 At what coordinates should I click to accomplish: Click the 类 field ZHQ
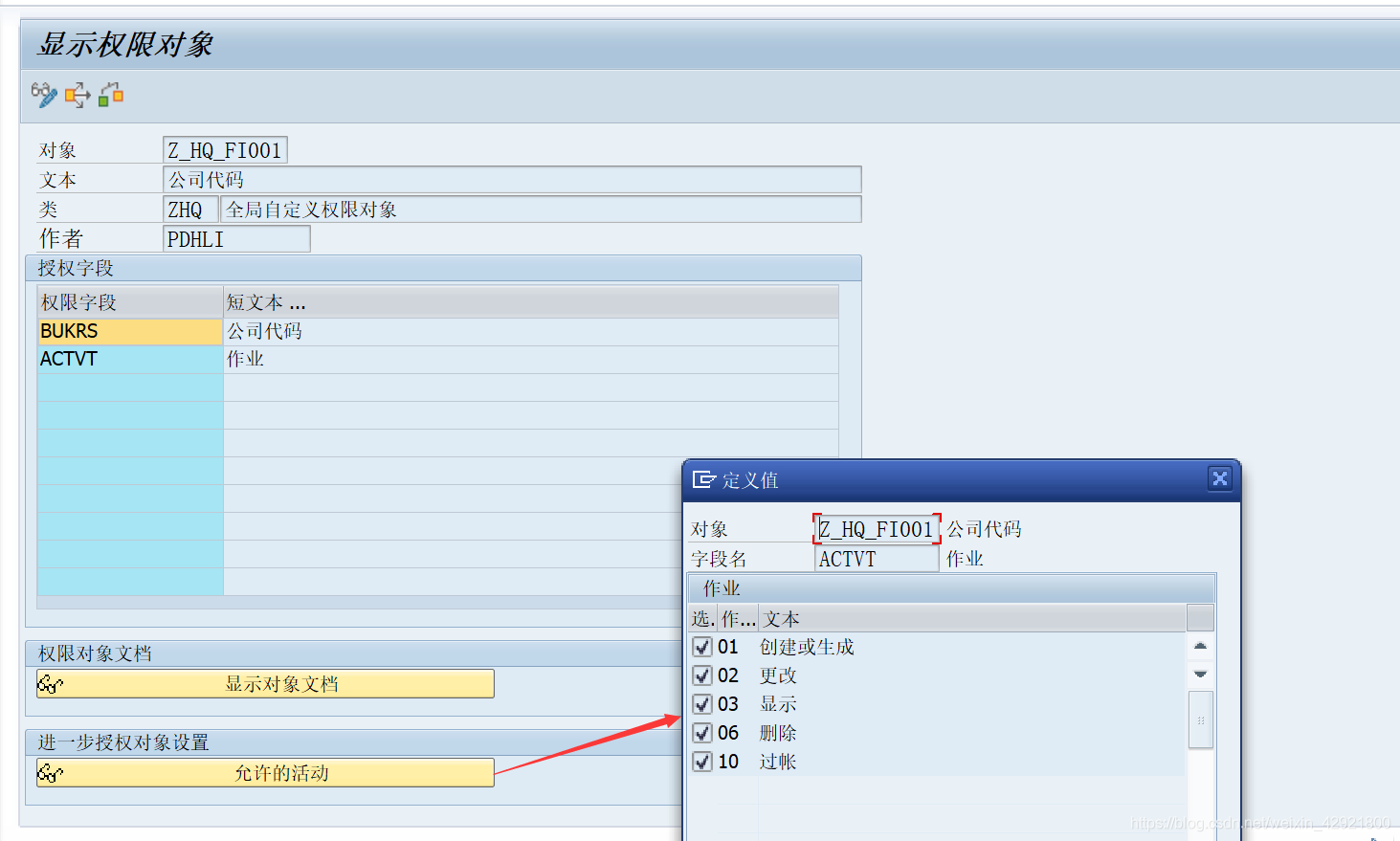(x=190, y=210)
